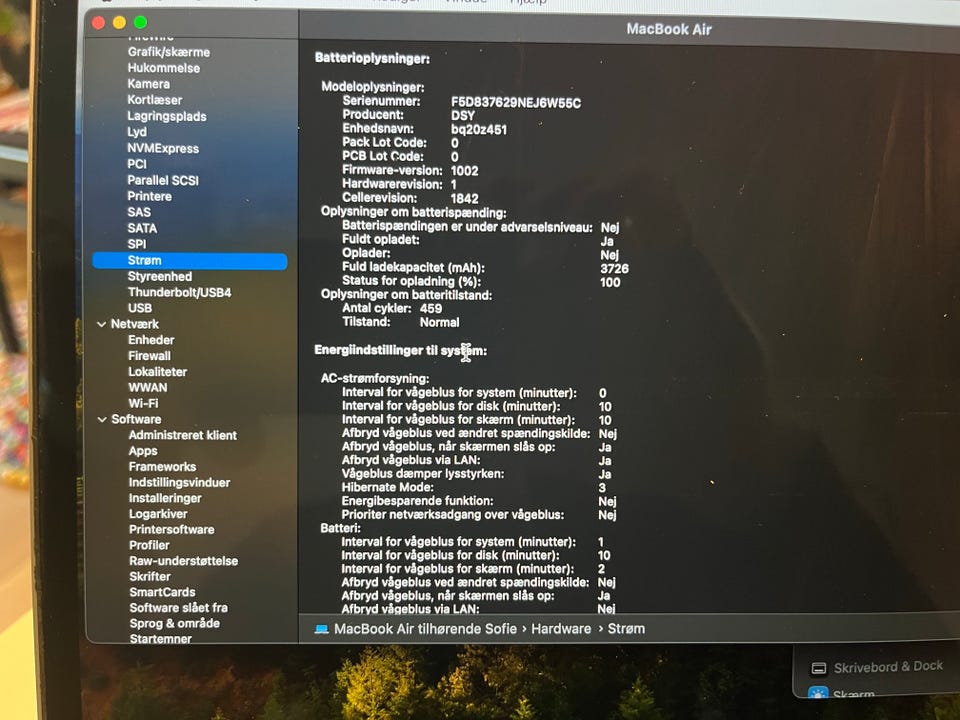Click Tilstand value Normal
960x720 pixels.
point(439,322)
